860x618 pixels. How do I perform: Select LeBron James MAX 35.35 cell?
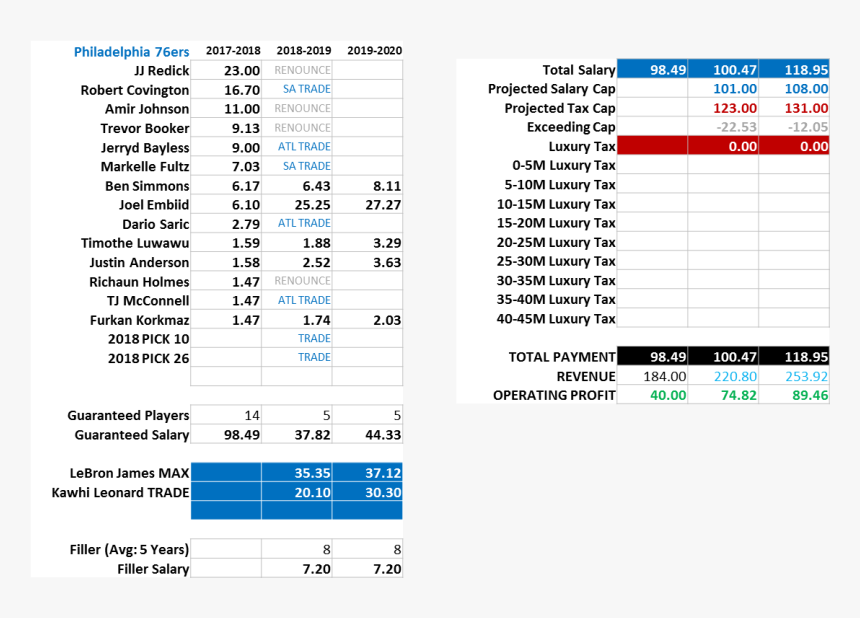tap(297, 473)
